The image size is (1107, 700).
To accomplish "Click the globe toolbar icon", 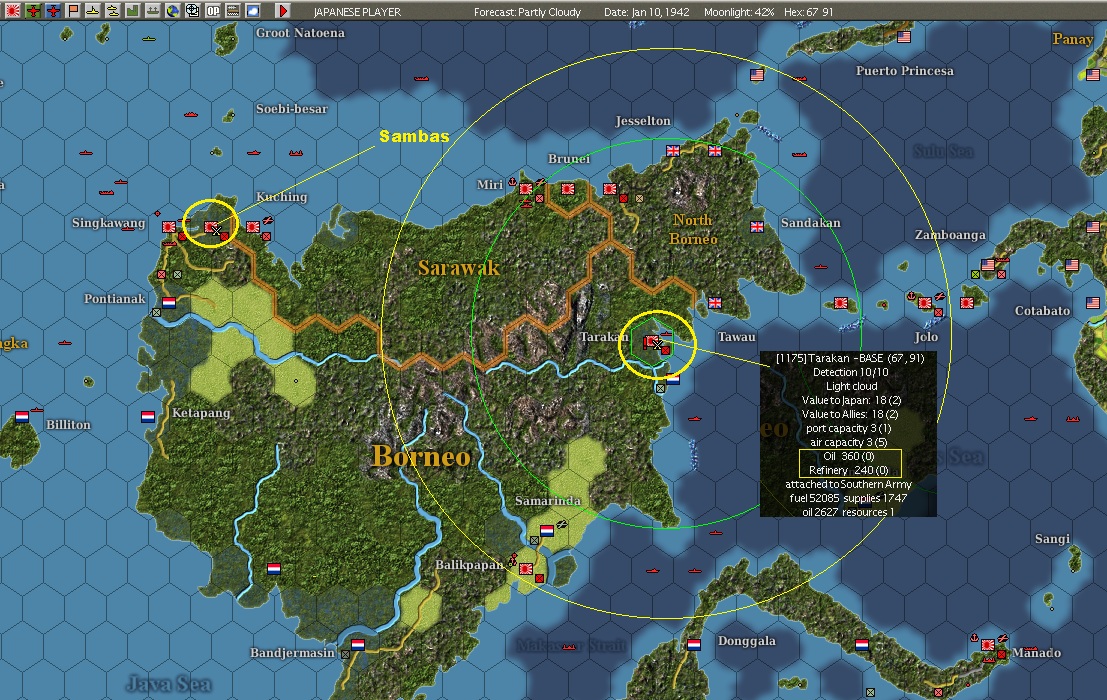I will [173, 11].
